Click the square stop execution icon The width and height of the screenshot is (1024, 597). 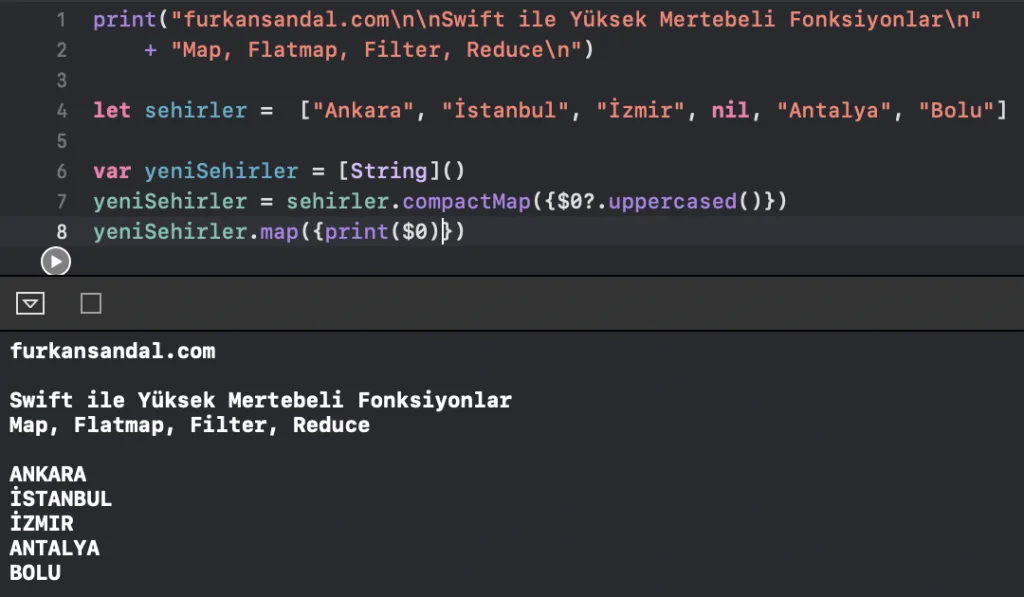tap(91, 303)
